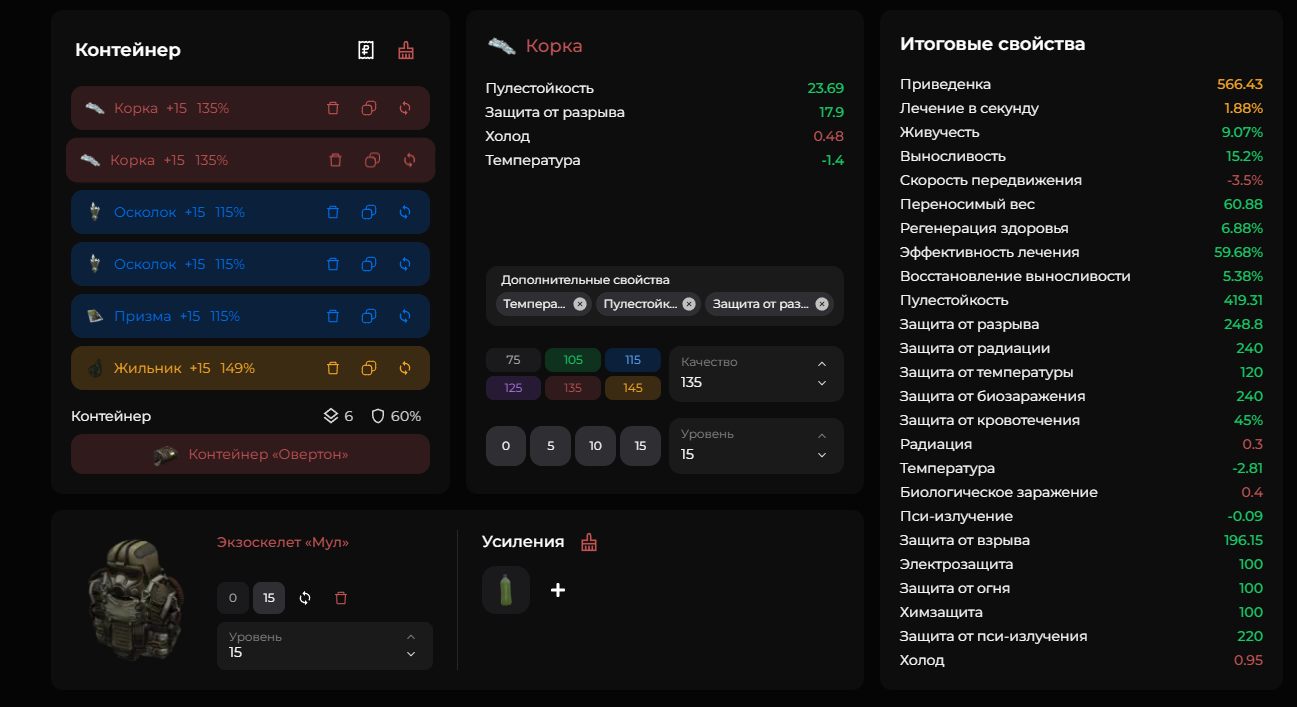The width and height of the screenshot is (1297, 707).
Task: Open the artifact Уровень dropdown
Action: point(756,446)
